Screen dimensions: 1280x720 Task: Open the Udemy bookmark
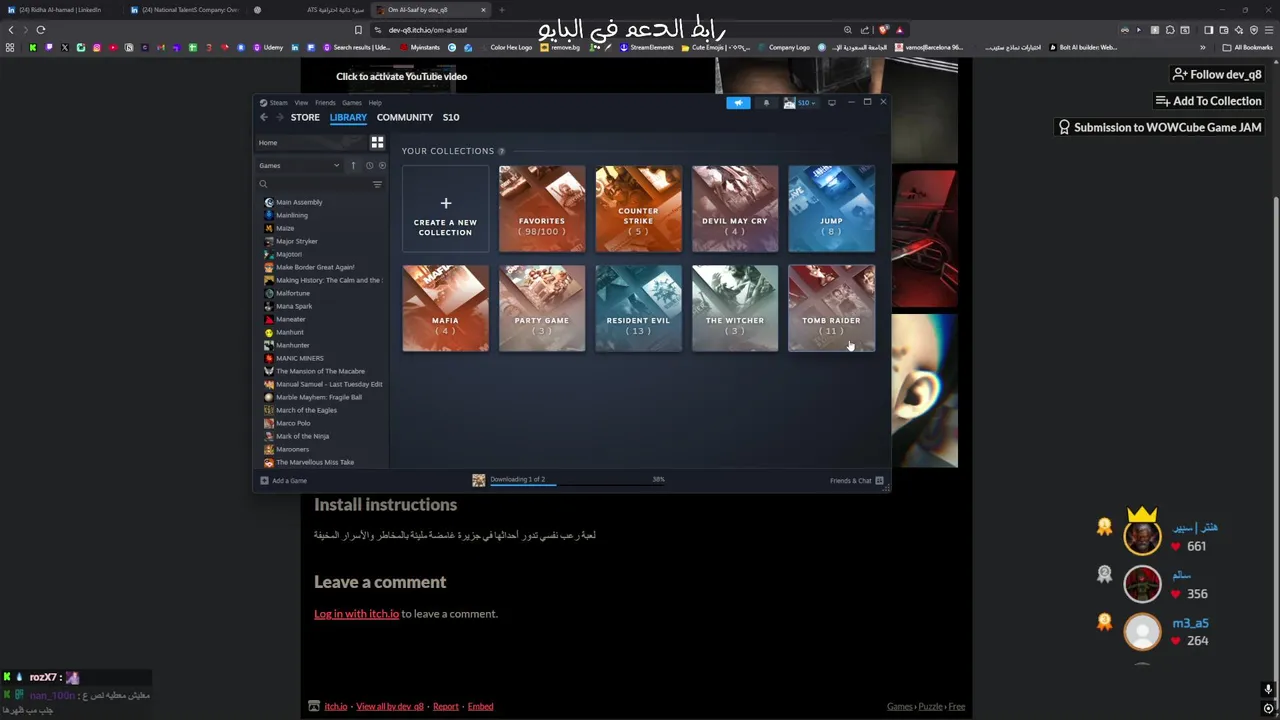(x=267, y=47)
